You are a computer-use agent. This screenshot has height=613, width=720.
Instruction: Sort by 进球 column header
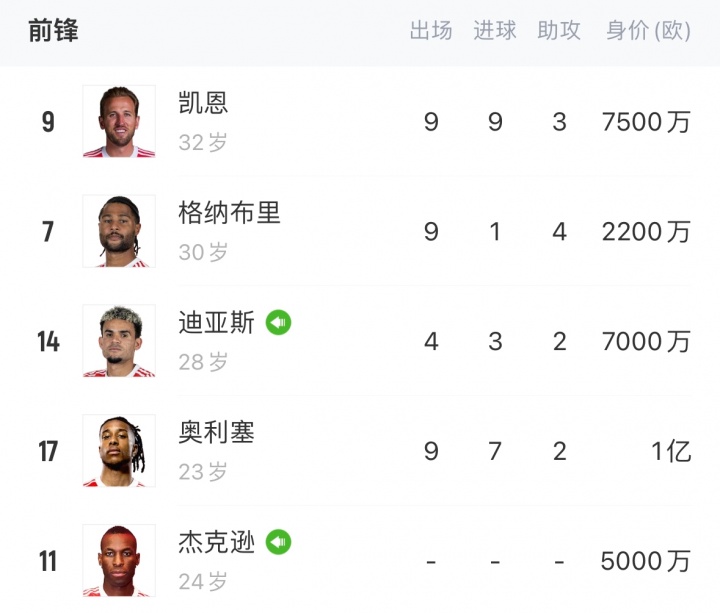tap(495, 31)
